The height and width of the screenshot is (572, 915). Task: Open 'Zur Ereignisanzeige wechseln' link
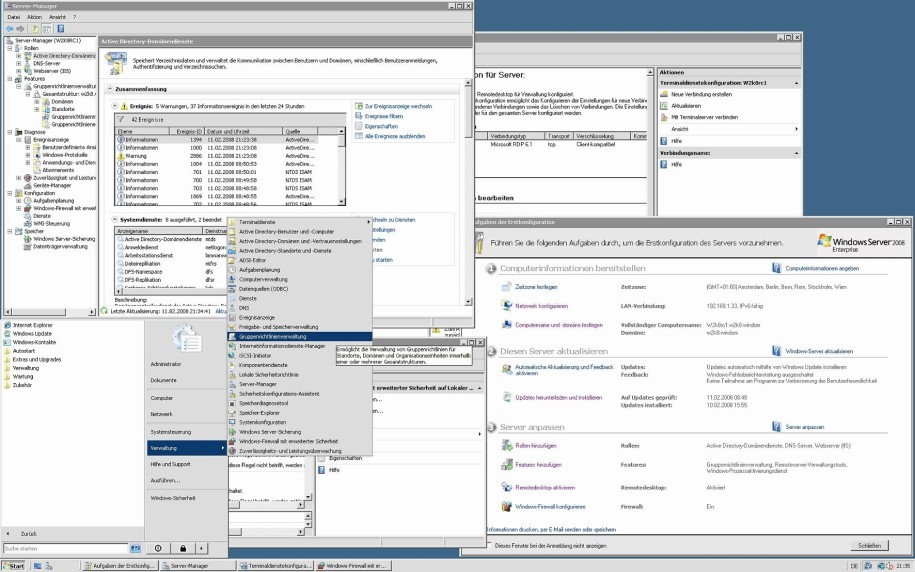(398, 105)
